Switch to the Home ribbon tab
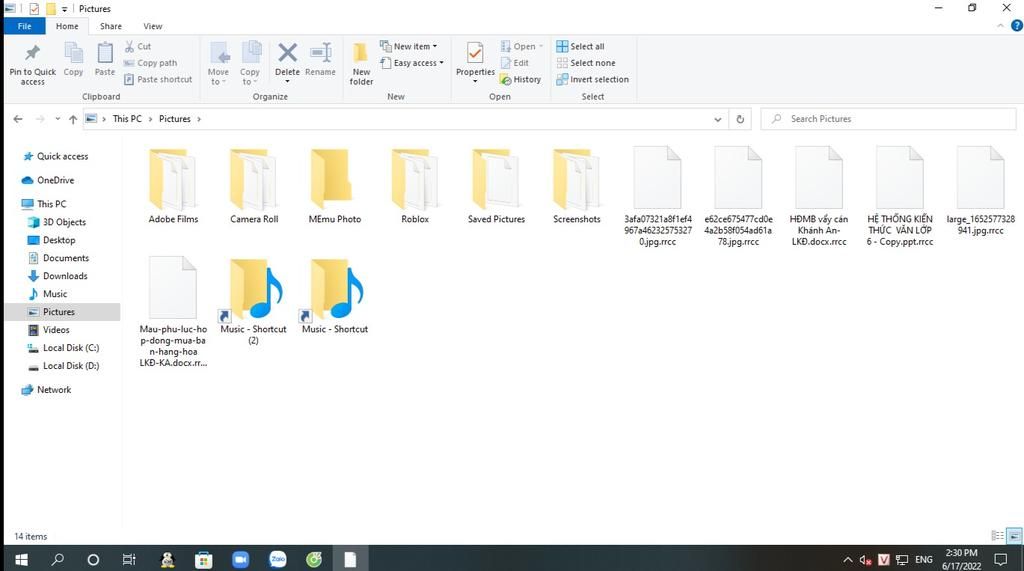 pyautogui.click(x=67, y=26)
